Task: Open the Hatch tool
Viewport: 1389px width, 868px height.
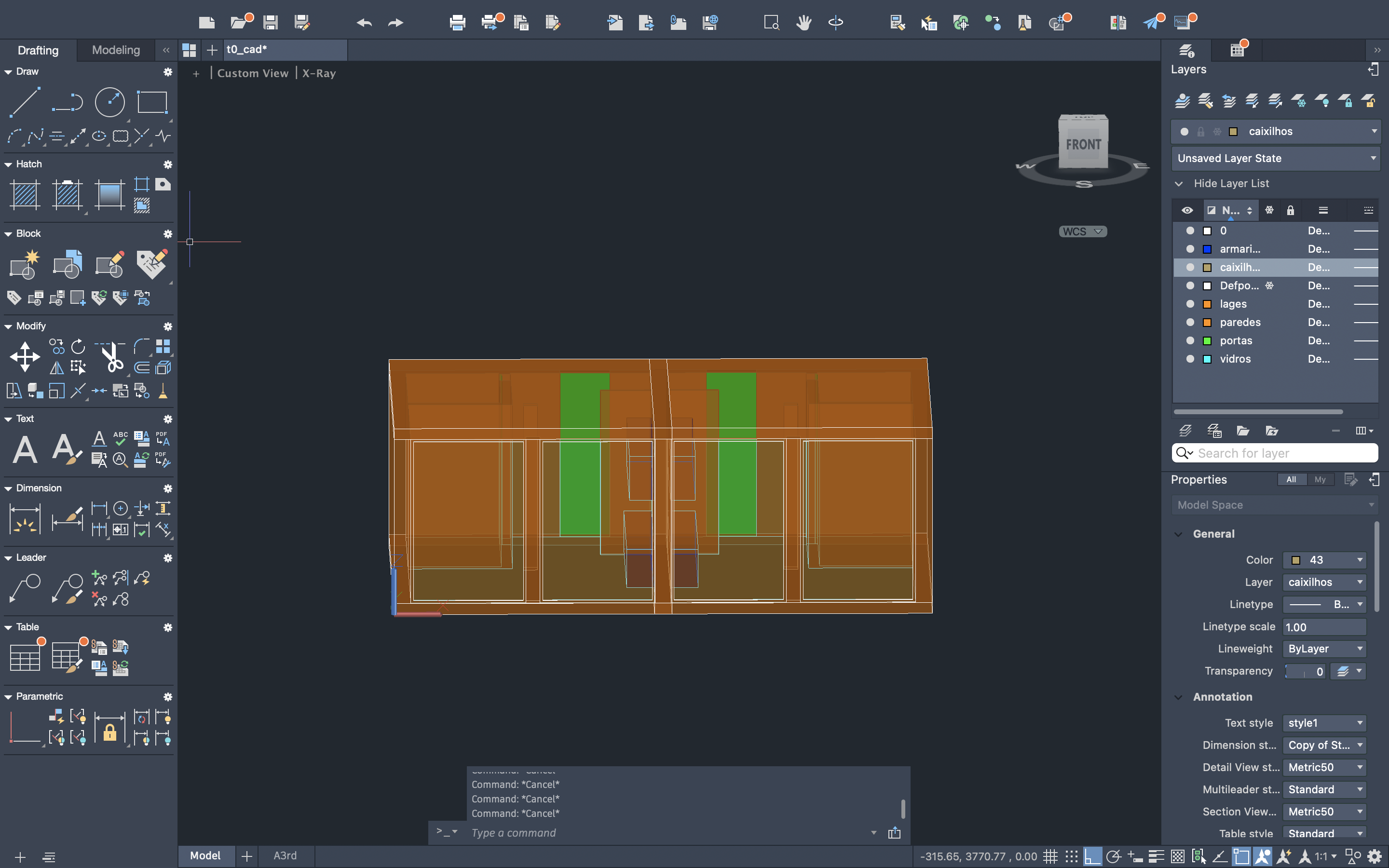Action: (x=25, y=195)
